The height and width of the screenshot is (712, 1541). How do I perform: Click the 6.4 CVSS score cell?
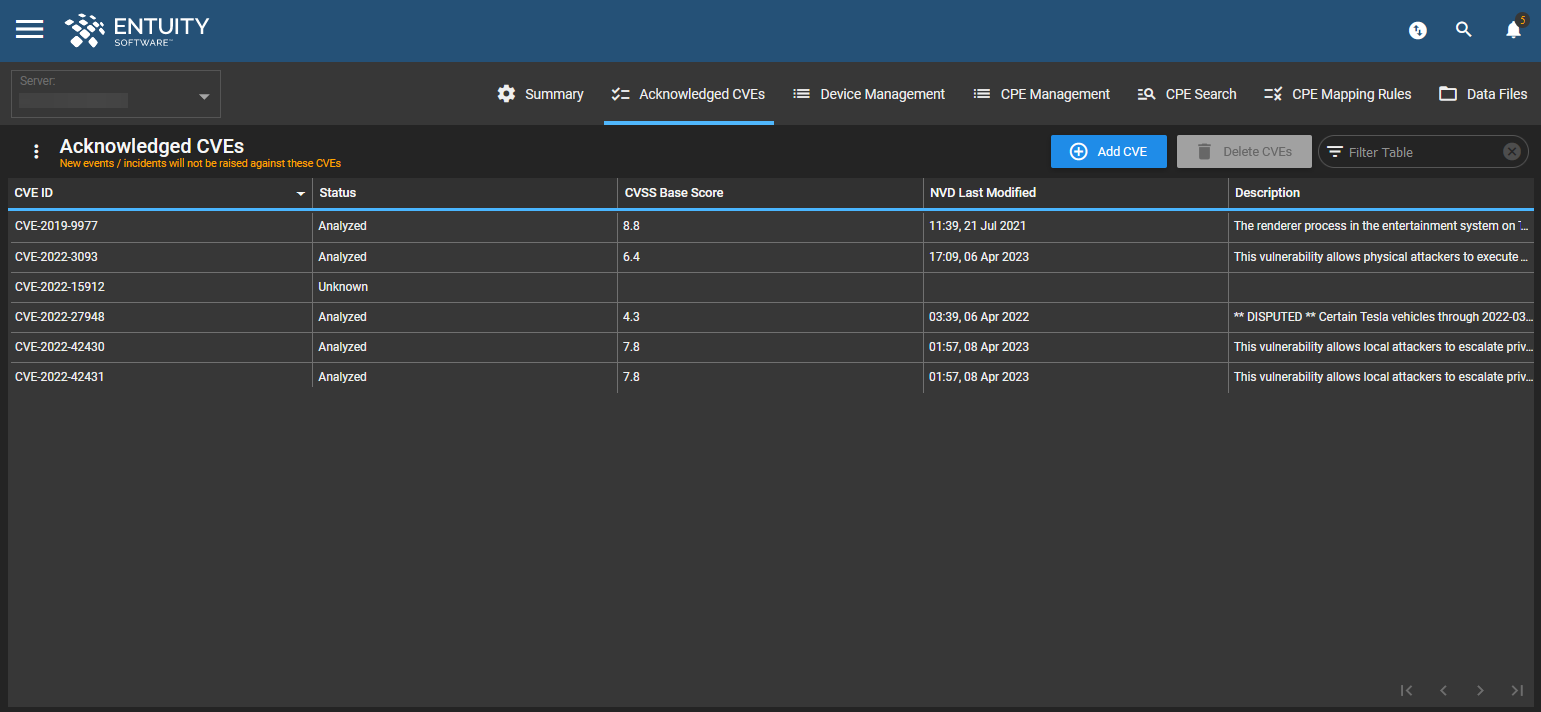tap(770, 257)
